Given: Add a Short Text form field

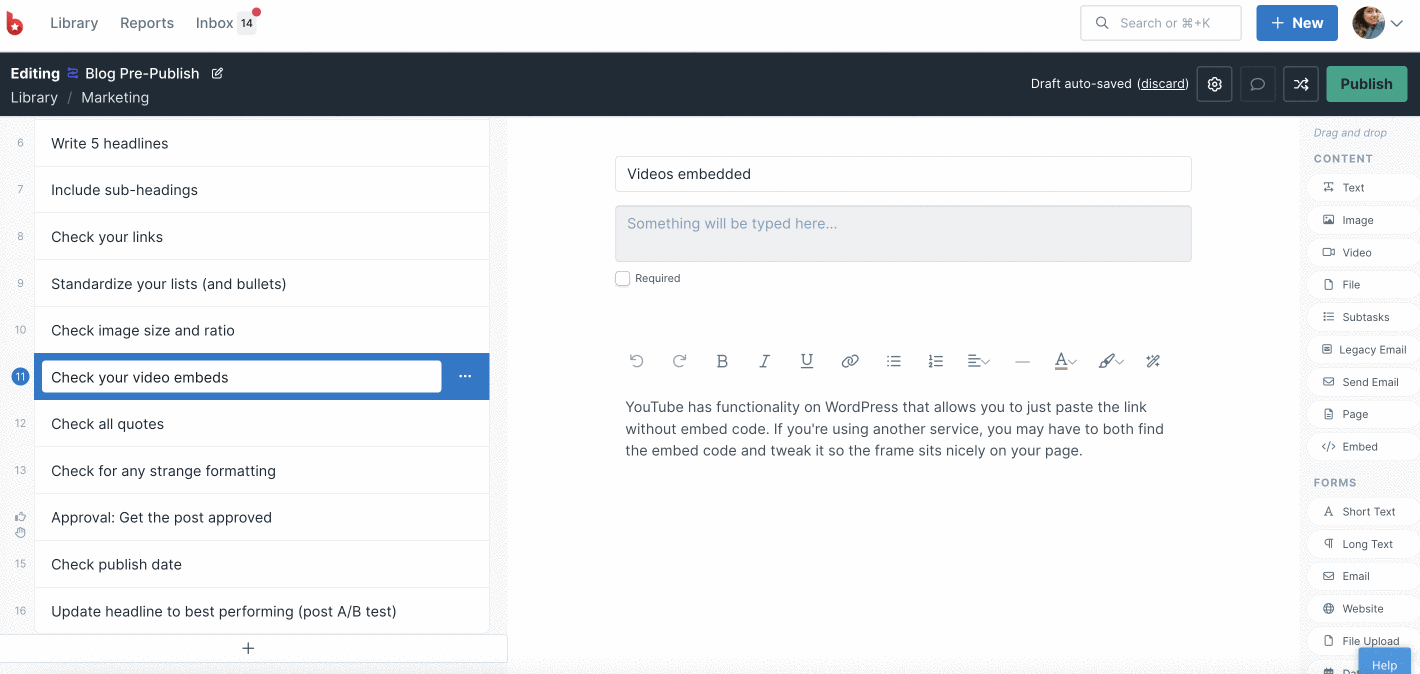Looking at the screenshot, I should tap(1364, 512).
